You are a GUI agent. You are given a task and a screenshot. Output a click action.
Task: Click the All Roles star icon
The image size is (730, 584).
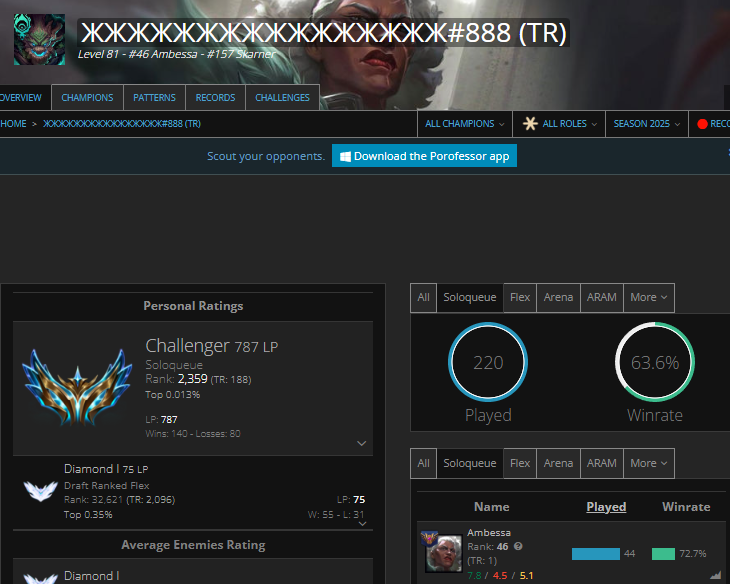[x=530, y=123]
